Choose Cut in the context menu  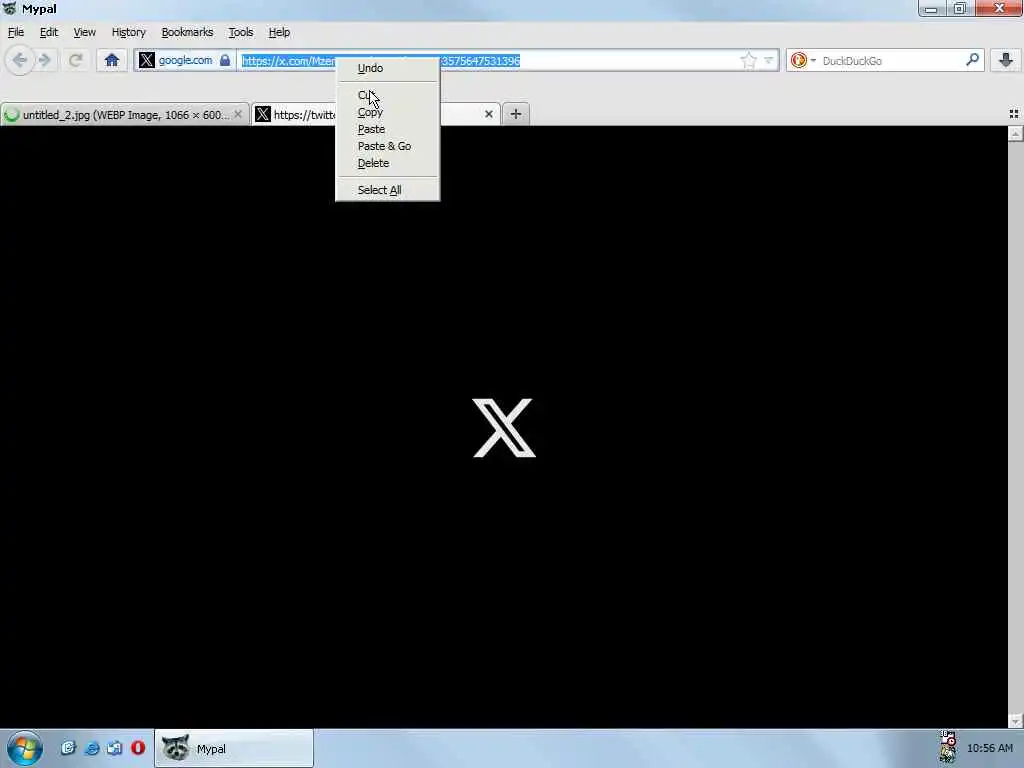click(x=387, y=95)
